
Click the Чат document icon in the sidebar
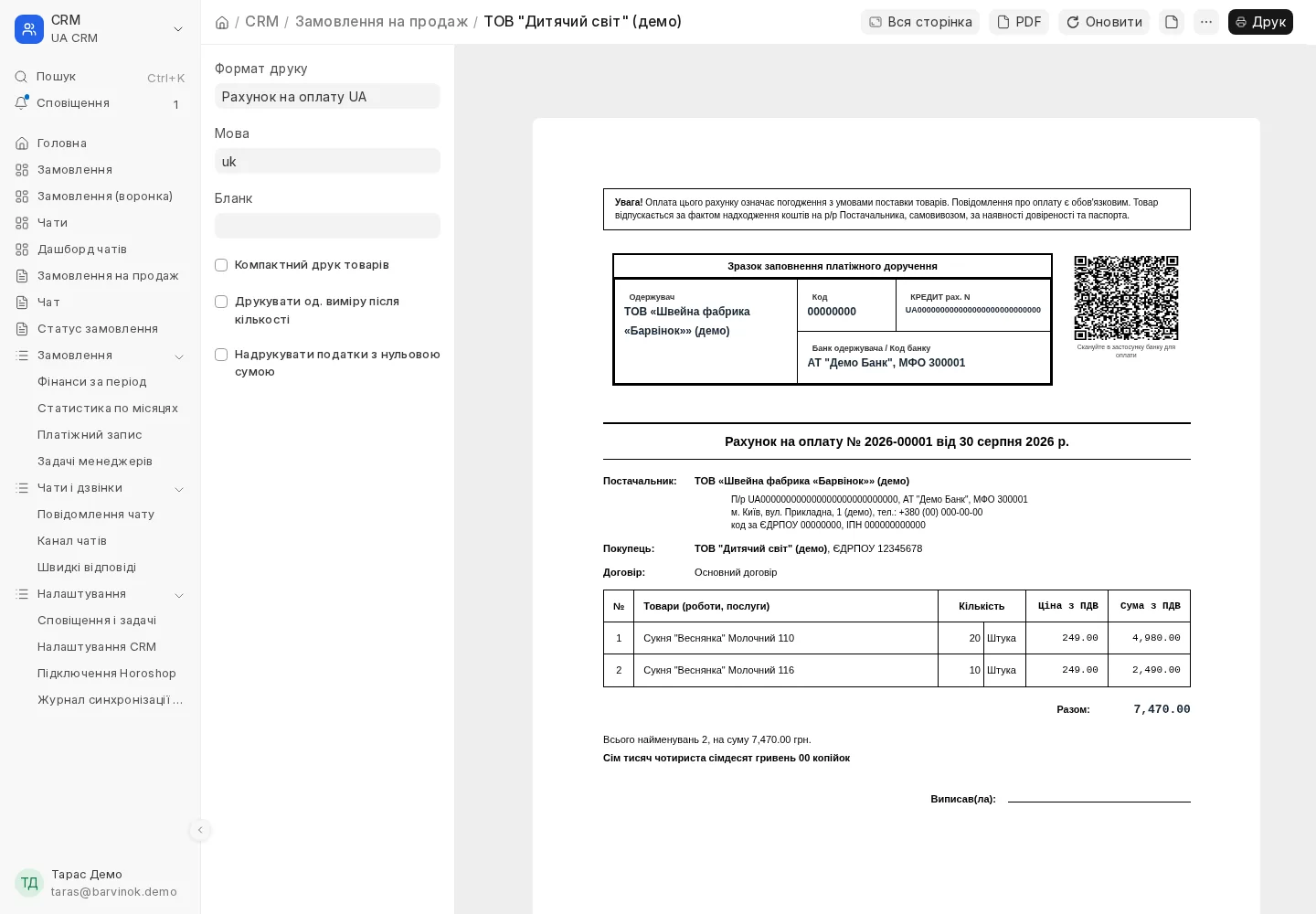[x=22, y=303]
